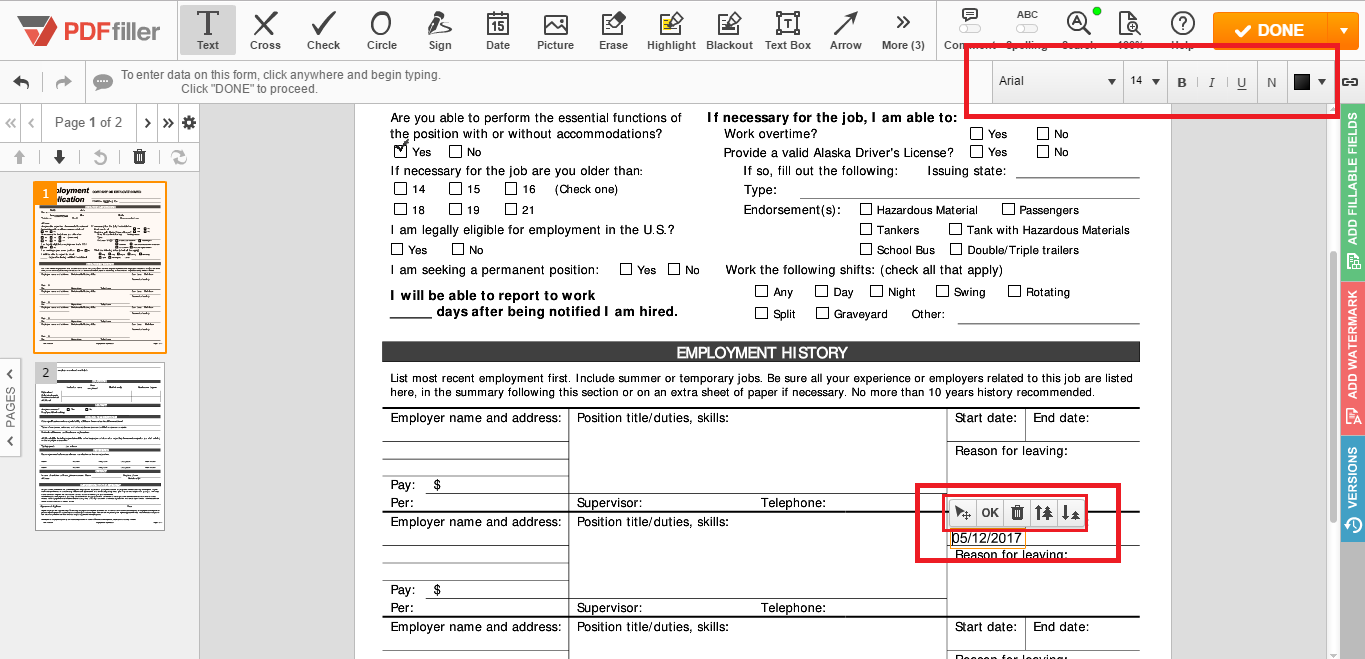This screenshot has width=1365, height=659.
Task: Expand More (3) tools
Action: point(903,30)
